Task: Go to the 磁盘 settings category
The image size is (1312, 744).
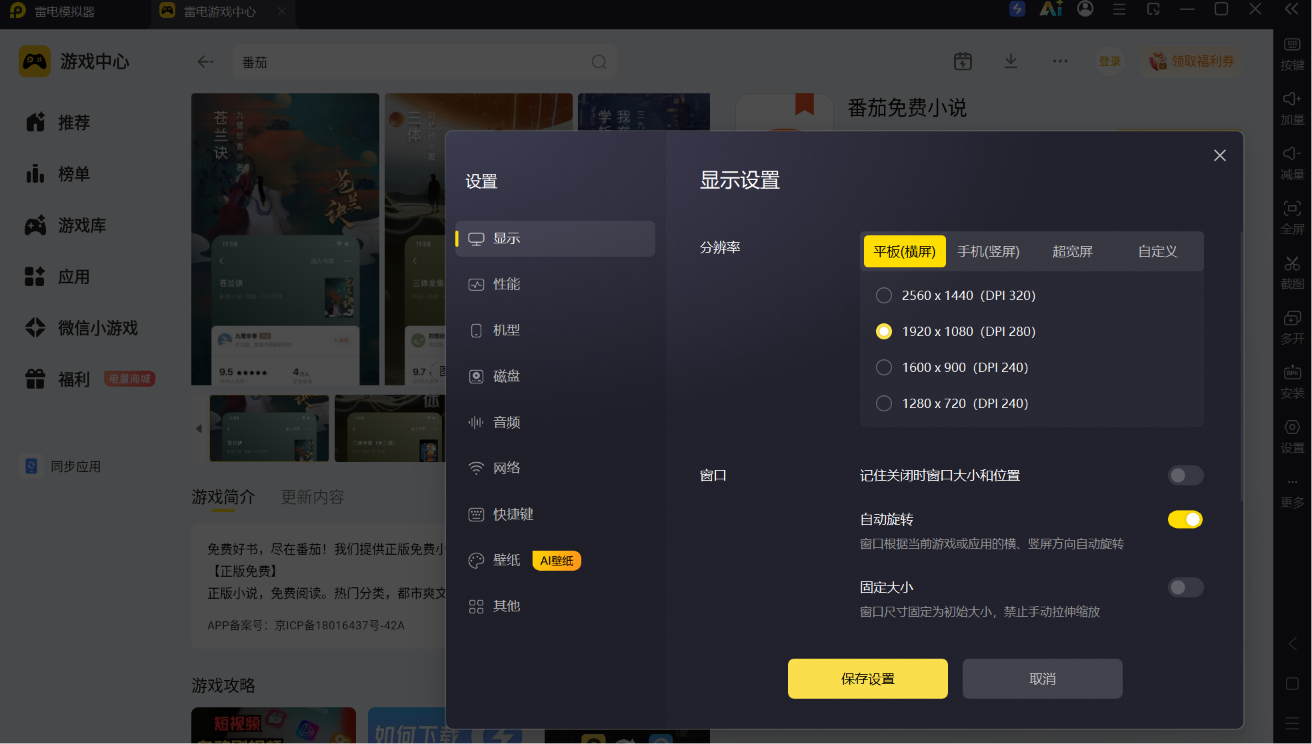Action: pos(555,376)
